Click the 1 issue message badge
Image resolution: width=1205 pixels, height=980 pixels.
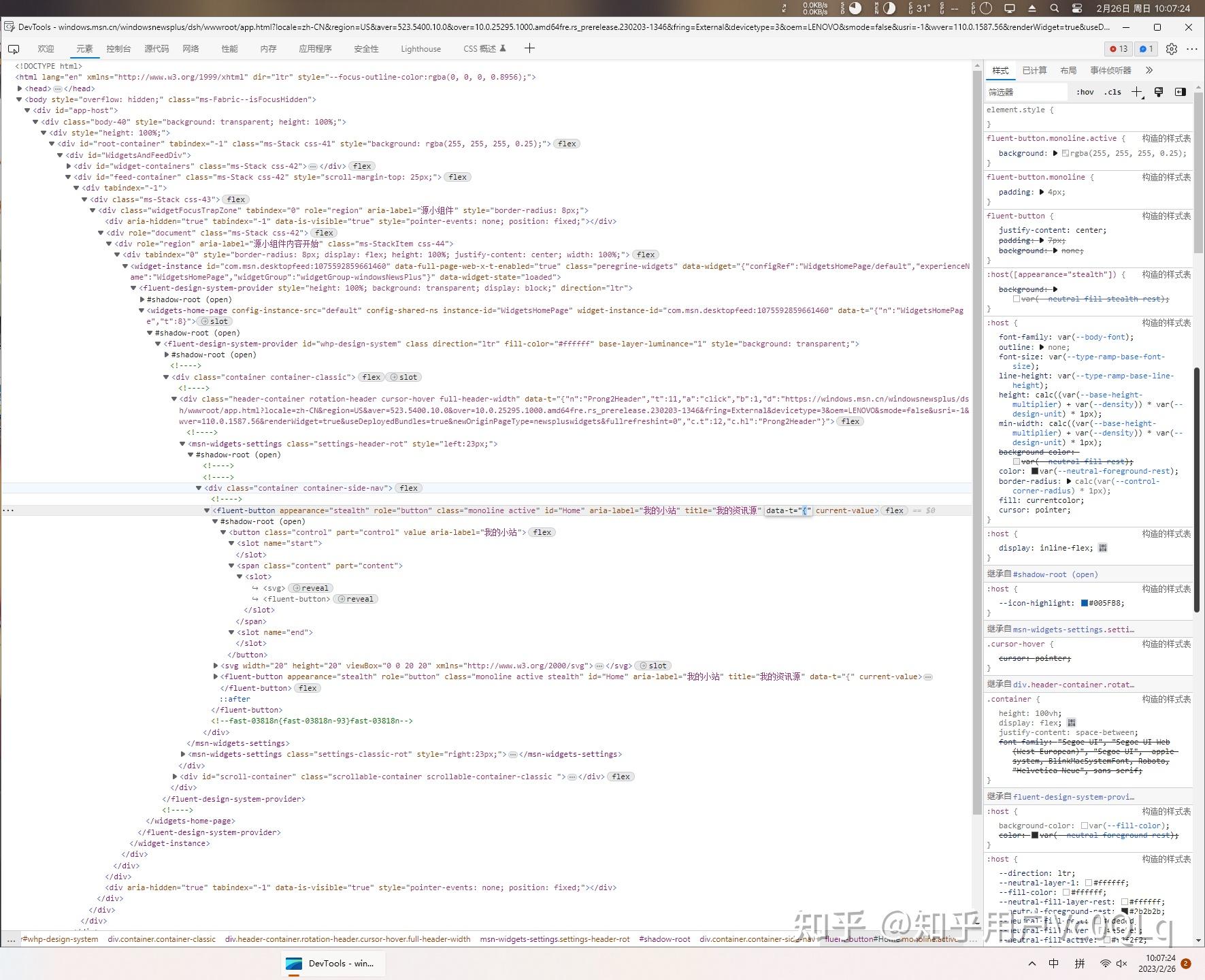[1146, 49]
